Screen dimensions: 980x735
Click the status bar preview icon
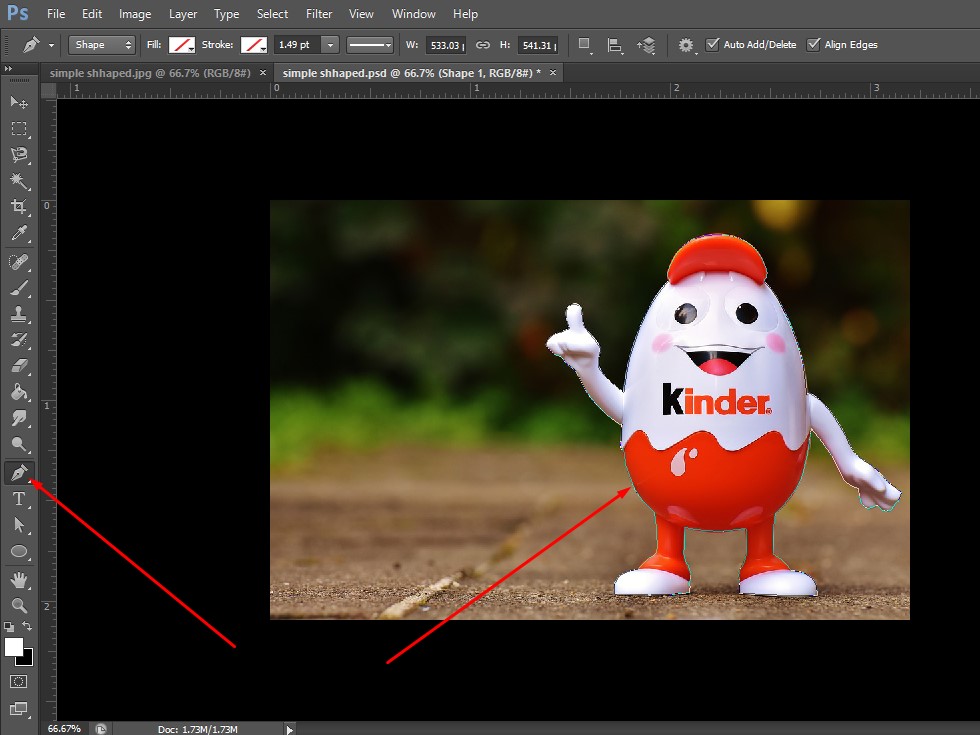(x=101, y=729)
